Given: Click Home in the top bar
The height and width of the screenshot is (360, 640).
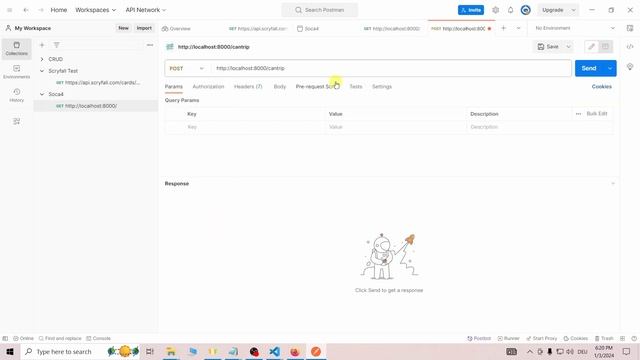Looking at the screenshot, I should [x=59, y=10].
